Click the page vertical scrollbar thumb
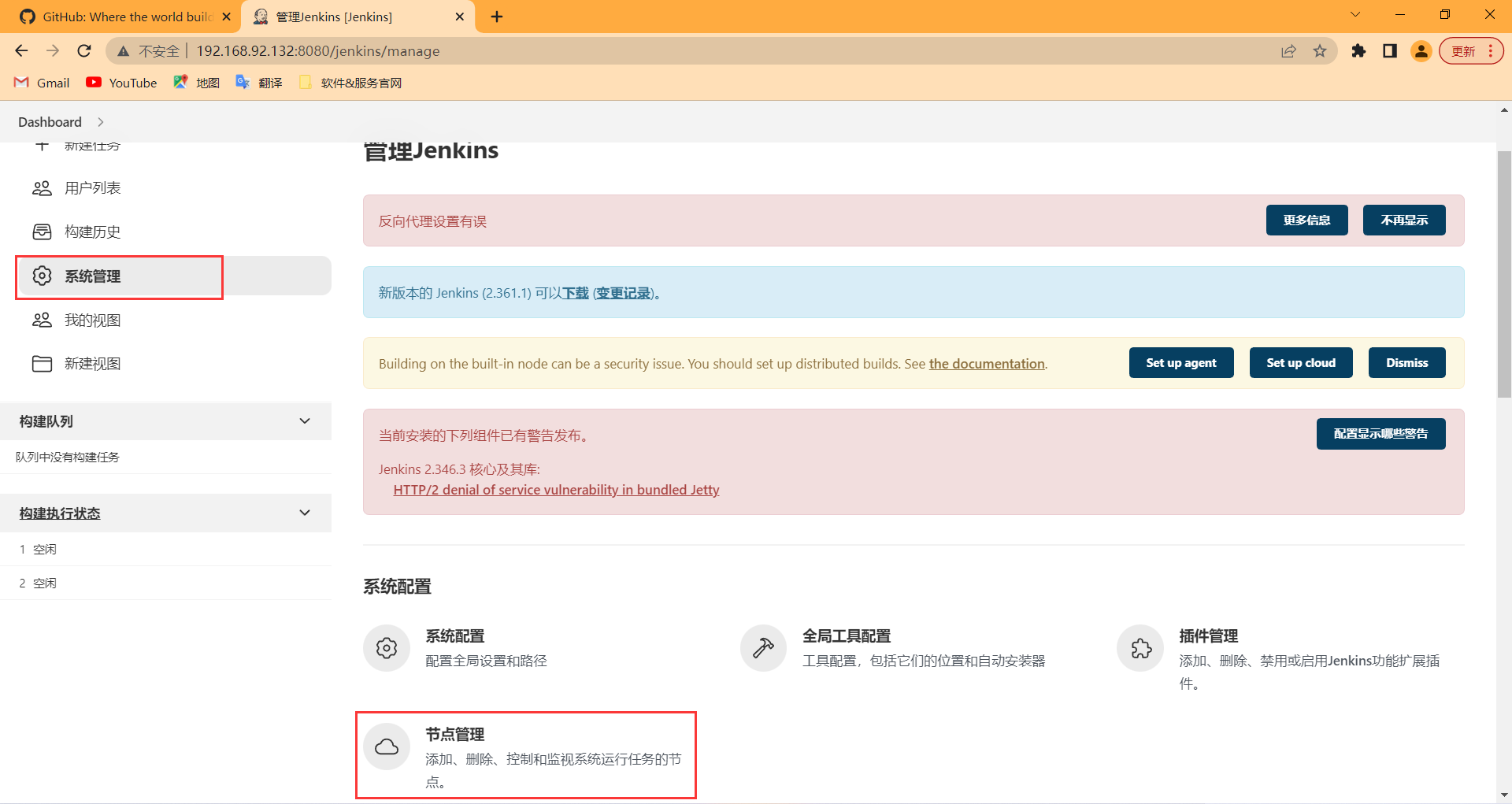 point(1504,274)
